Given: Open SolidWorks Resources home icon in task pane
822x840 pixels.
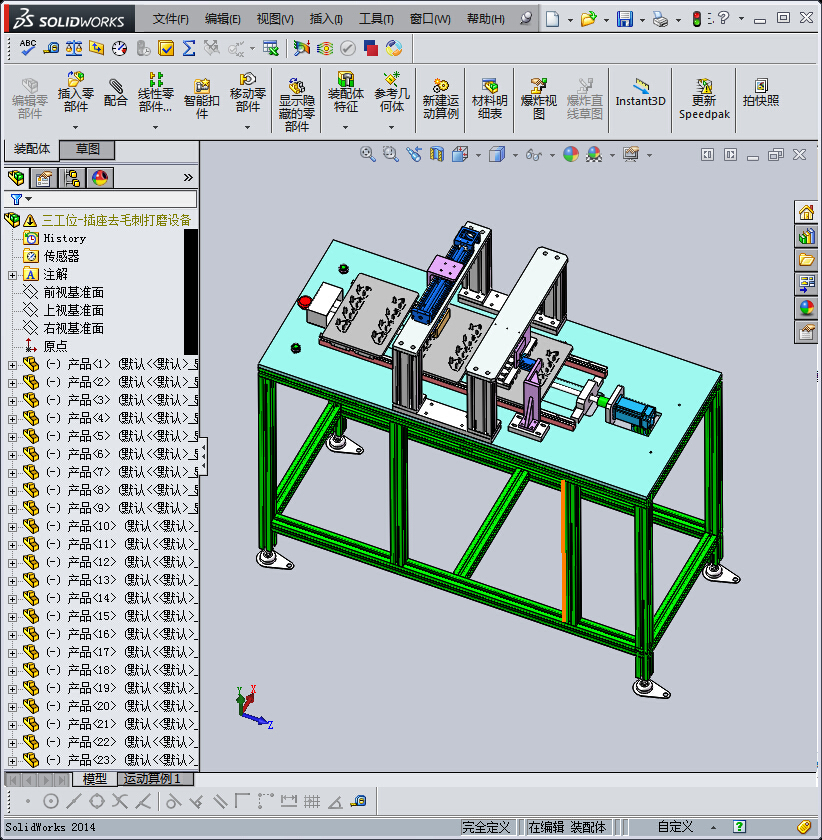Looking at the screenshot, I should point(806,213).
